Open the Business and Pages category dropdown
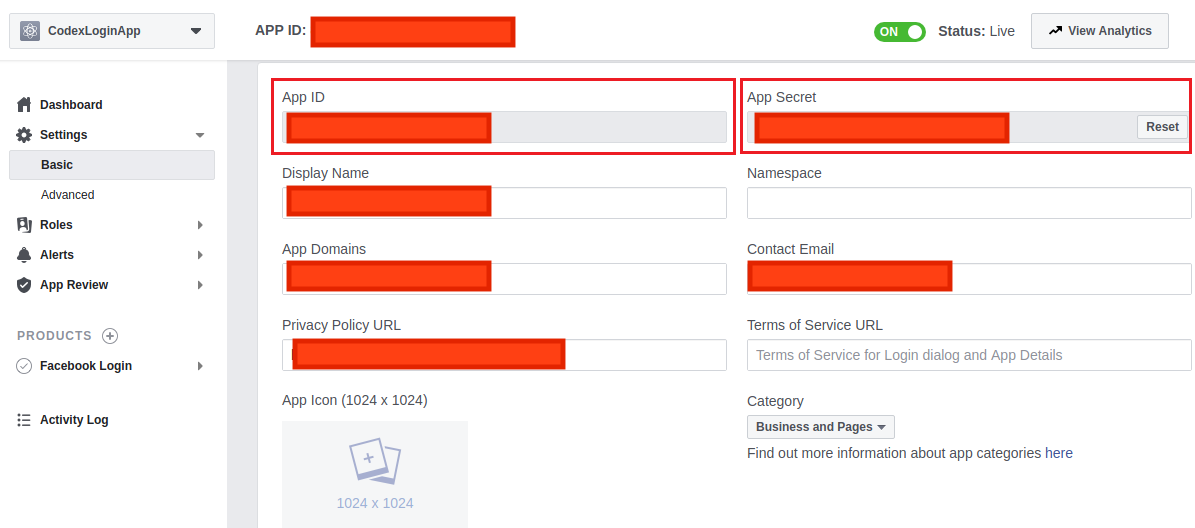The width and height of the screenshot is (1195, 528). pyautogui.click(x=820, y=427)
